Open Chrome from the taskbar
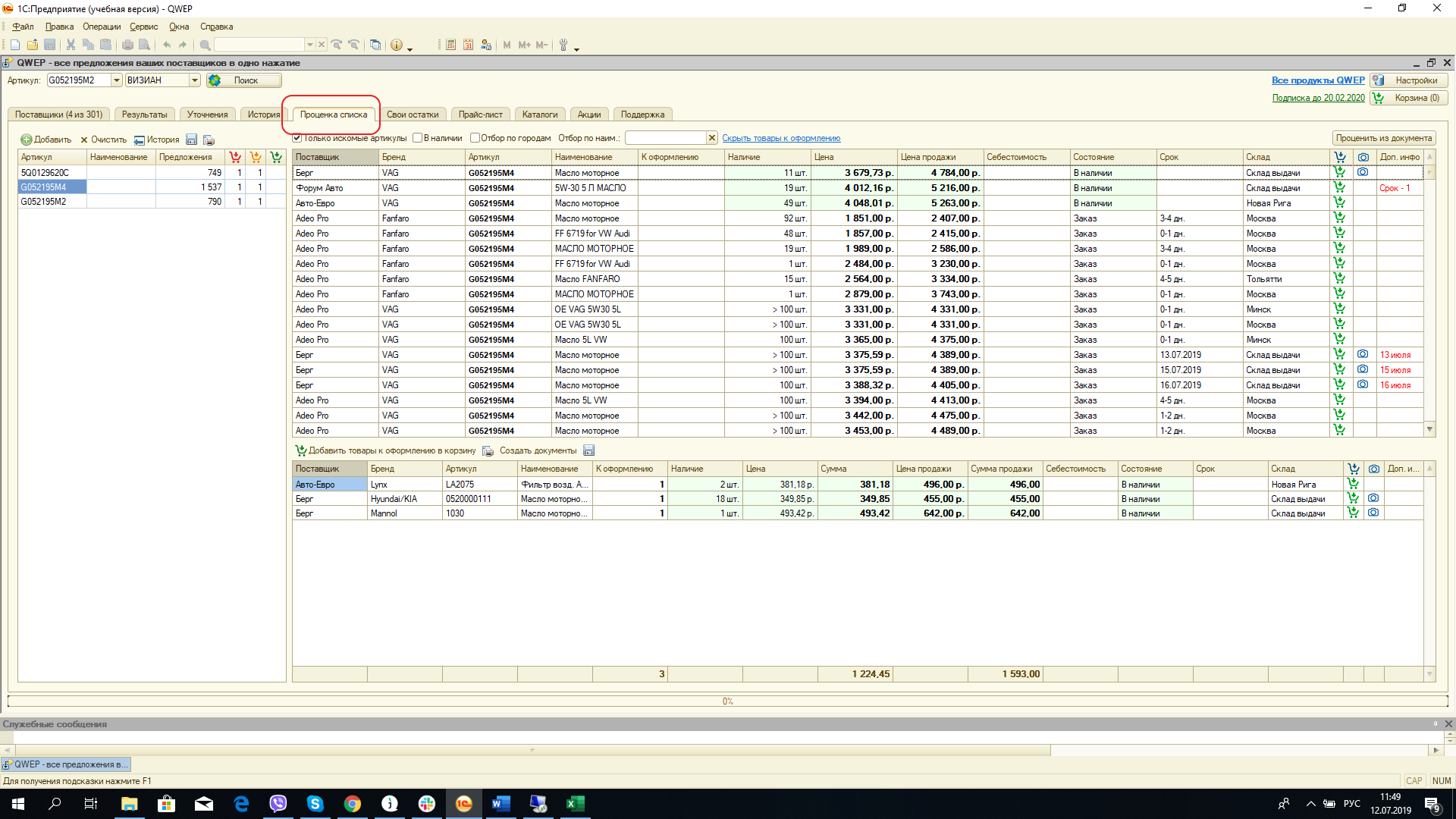 click(353, 804)
